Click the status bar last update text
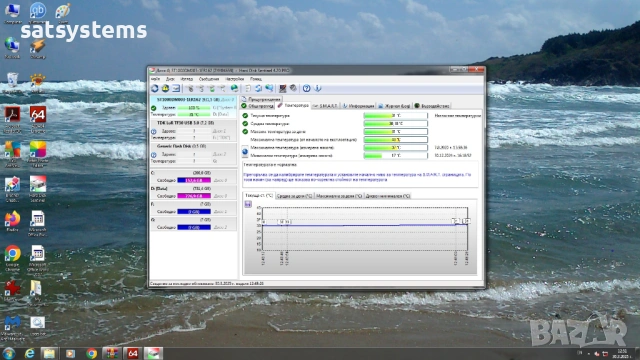Screen dimensions: 640x360 pos(207,283)
